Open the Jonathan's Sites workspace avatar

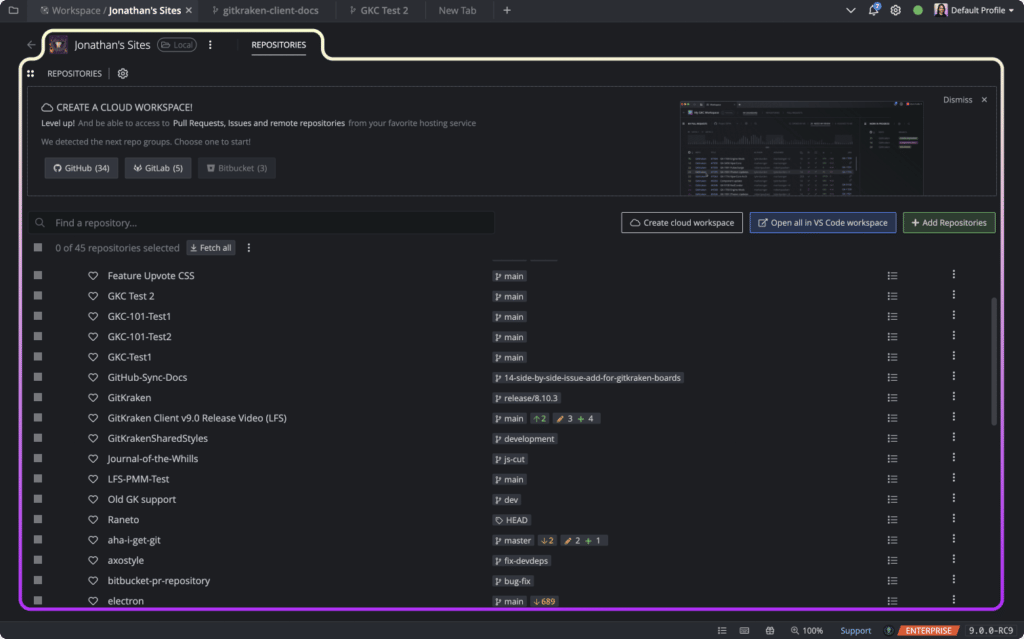click(58, 45)
